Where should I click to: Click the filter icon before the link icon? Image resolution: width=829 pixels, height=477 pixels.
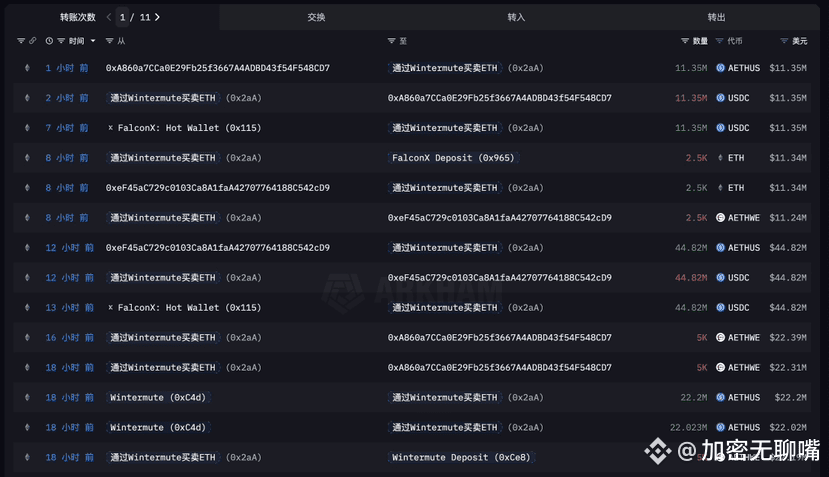(21, 41)
